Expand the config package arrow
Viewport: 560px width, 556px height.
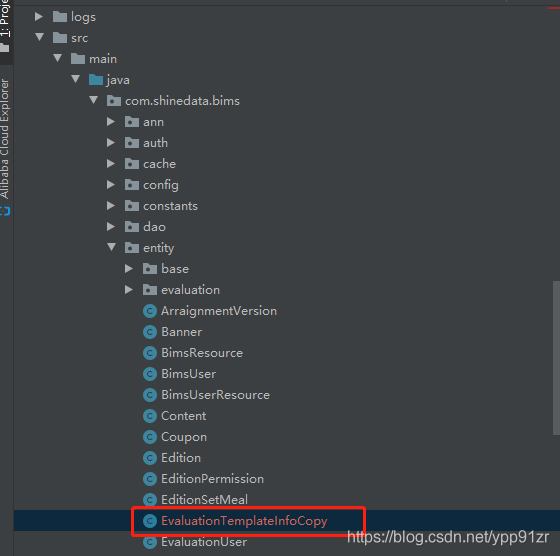[111, 185]
